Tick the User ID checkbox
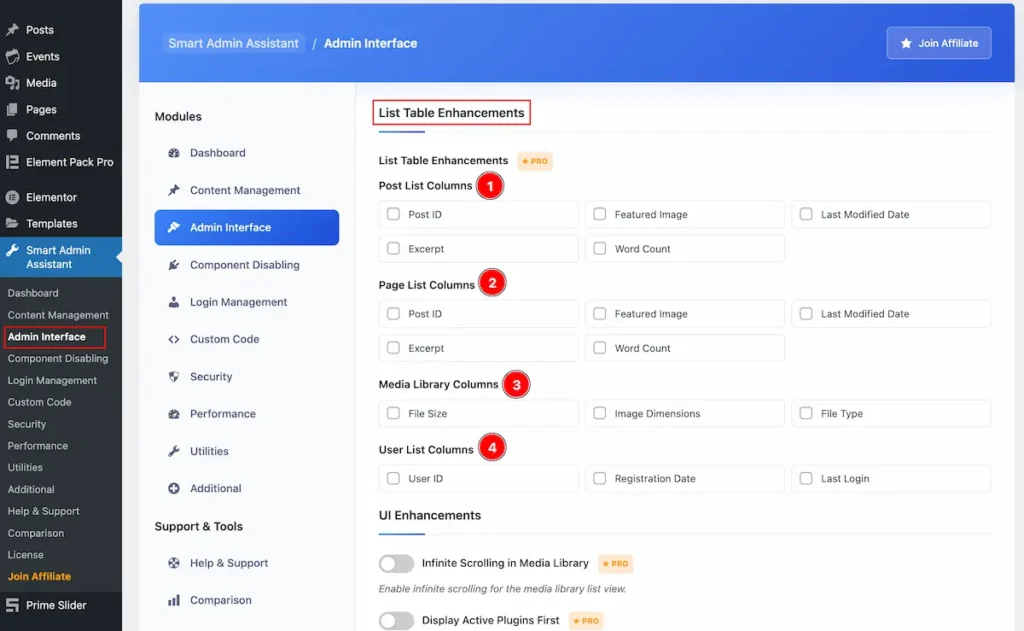The height and width of the screenshot is (631, 1024). point(393,478)
